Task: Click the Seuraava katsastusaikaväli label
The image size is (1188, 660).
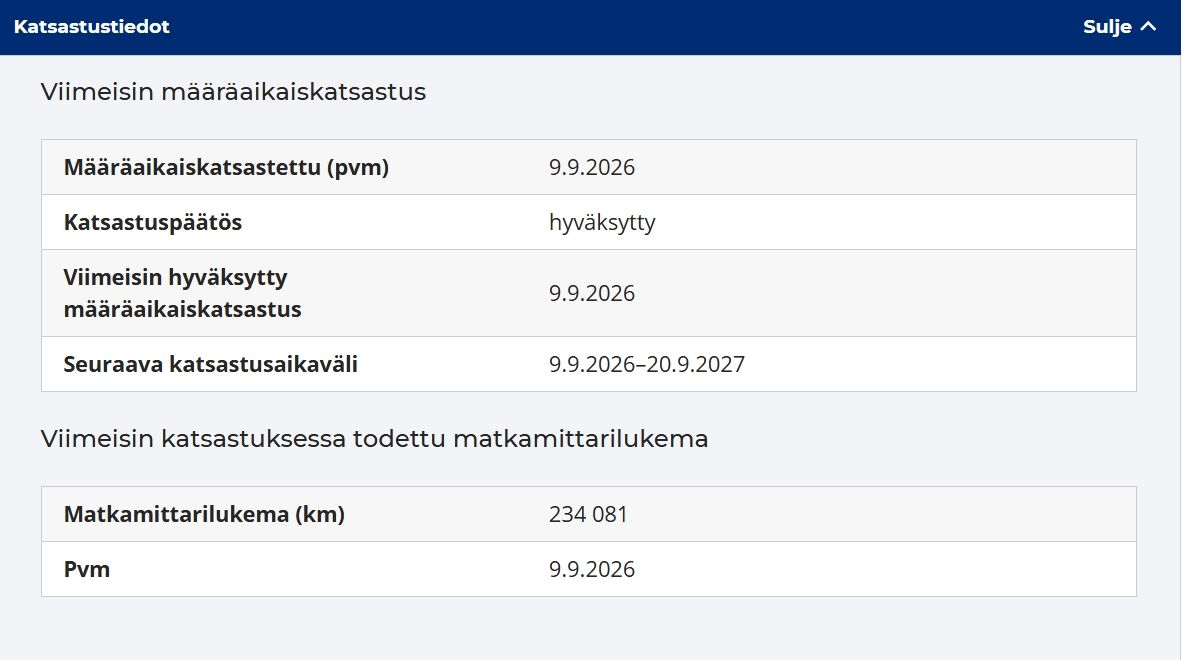Action: point(211,364)
